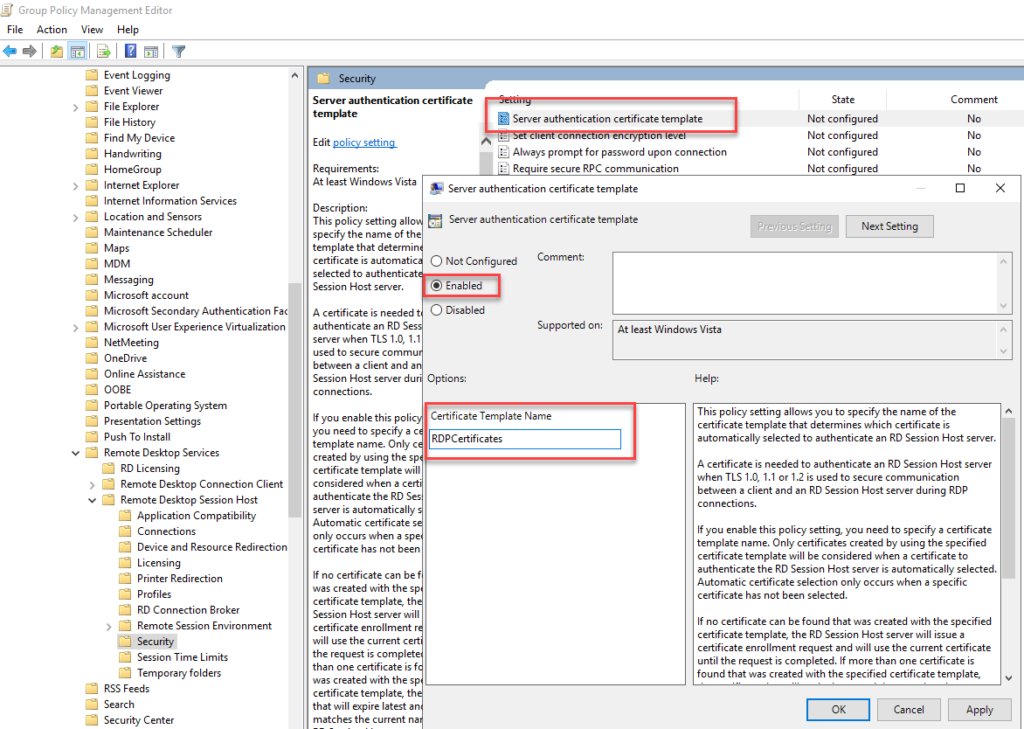
Task: Click the RSS Feeds folder icon
Action: [x=92, y=688]
